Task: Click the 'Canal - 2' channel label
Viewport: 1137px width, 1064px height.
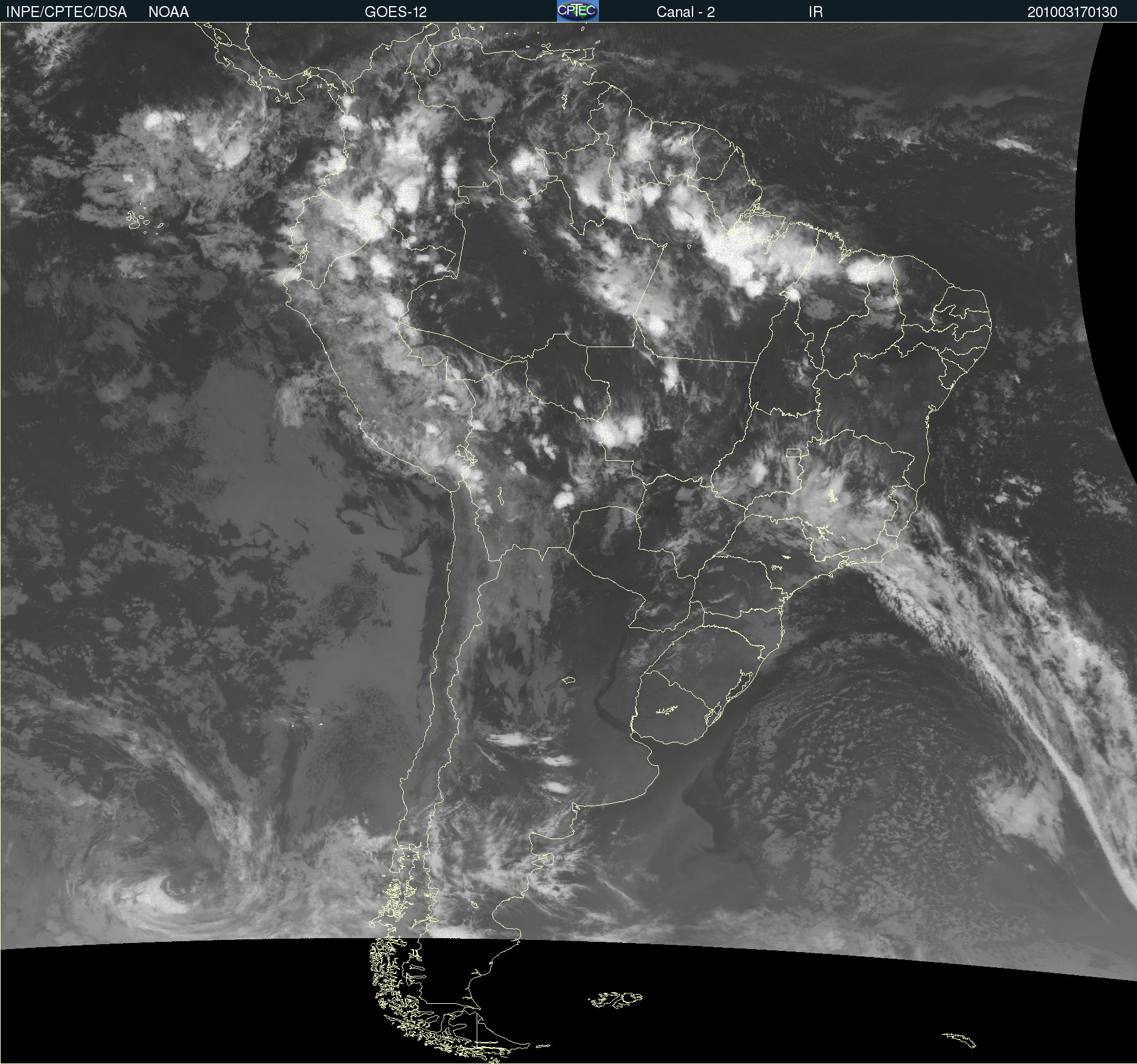Action: point(685,12)
